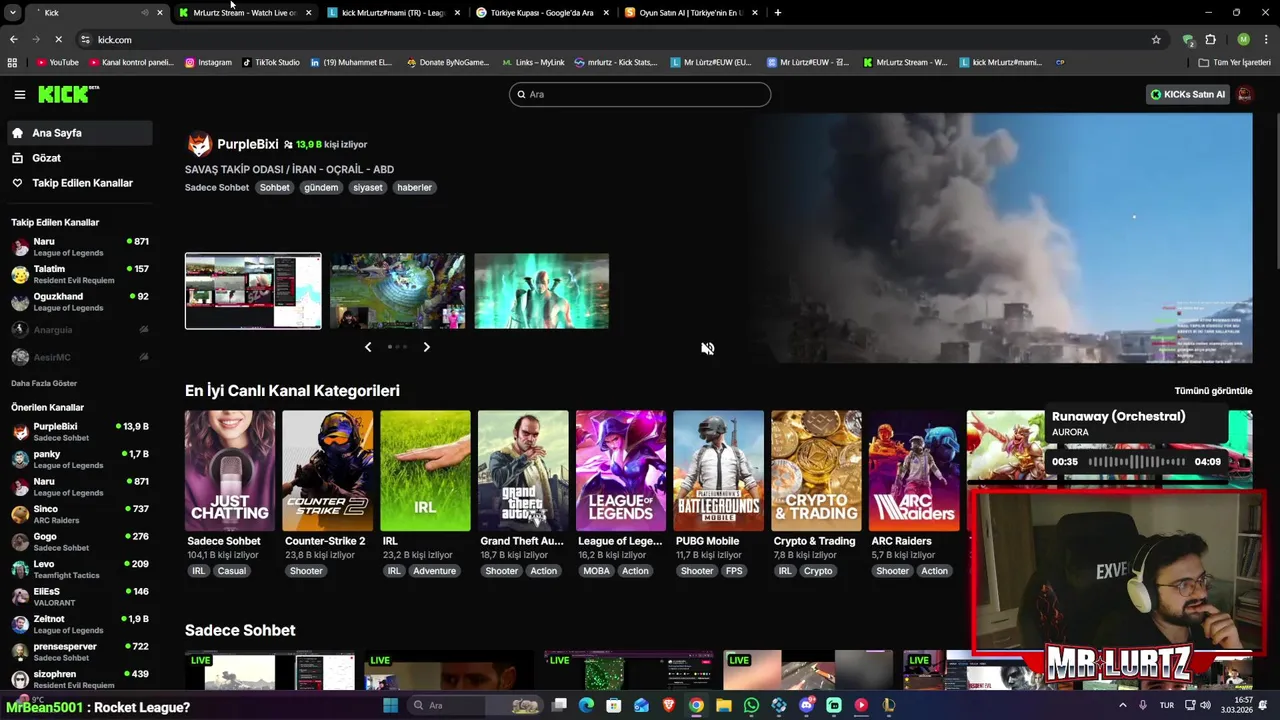Image resolution: width=1280 pixels, height=720 pixels.
Task: Click the Kick search field
Action: tap(640, 94)
